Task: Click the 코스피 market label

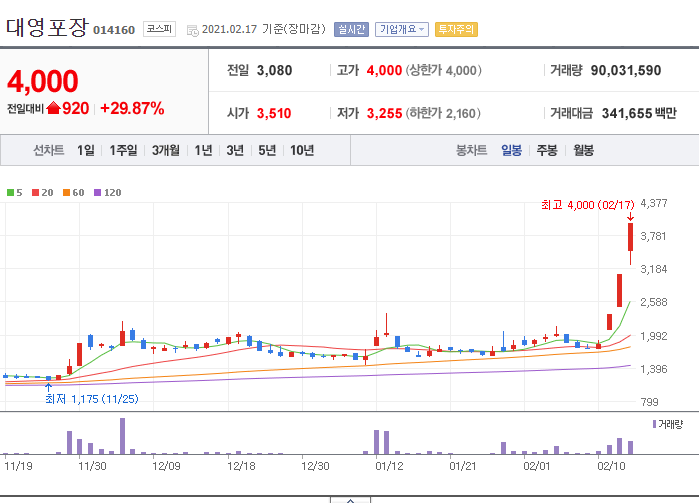Action: [x=159, y=29]
